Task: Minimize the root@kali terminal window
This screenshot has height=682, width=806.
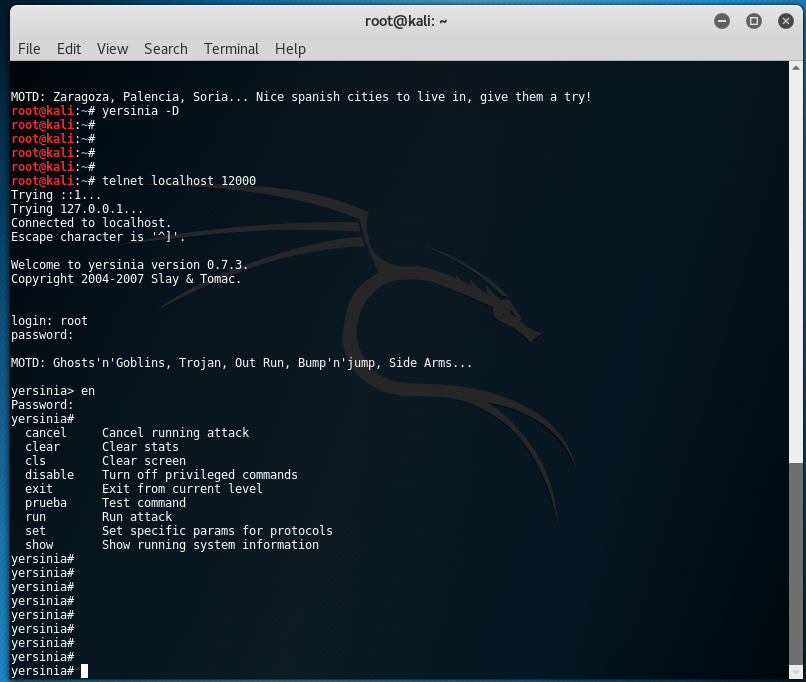Action: [722, 21]
